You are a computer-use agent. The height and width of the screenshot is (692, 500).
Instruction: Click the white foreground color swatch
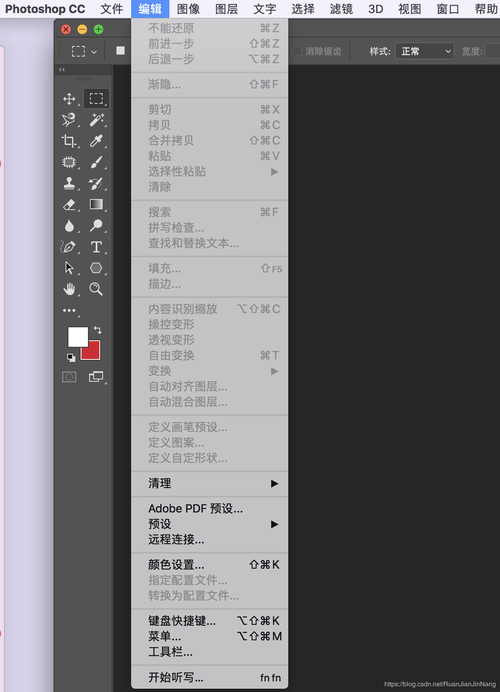click(76, 335)
